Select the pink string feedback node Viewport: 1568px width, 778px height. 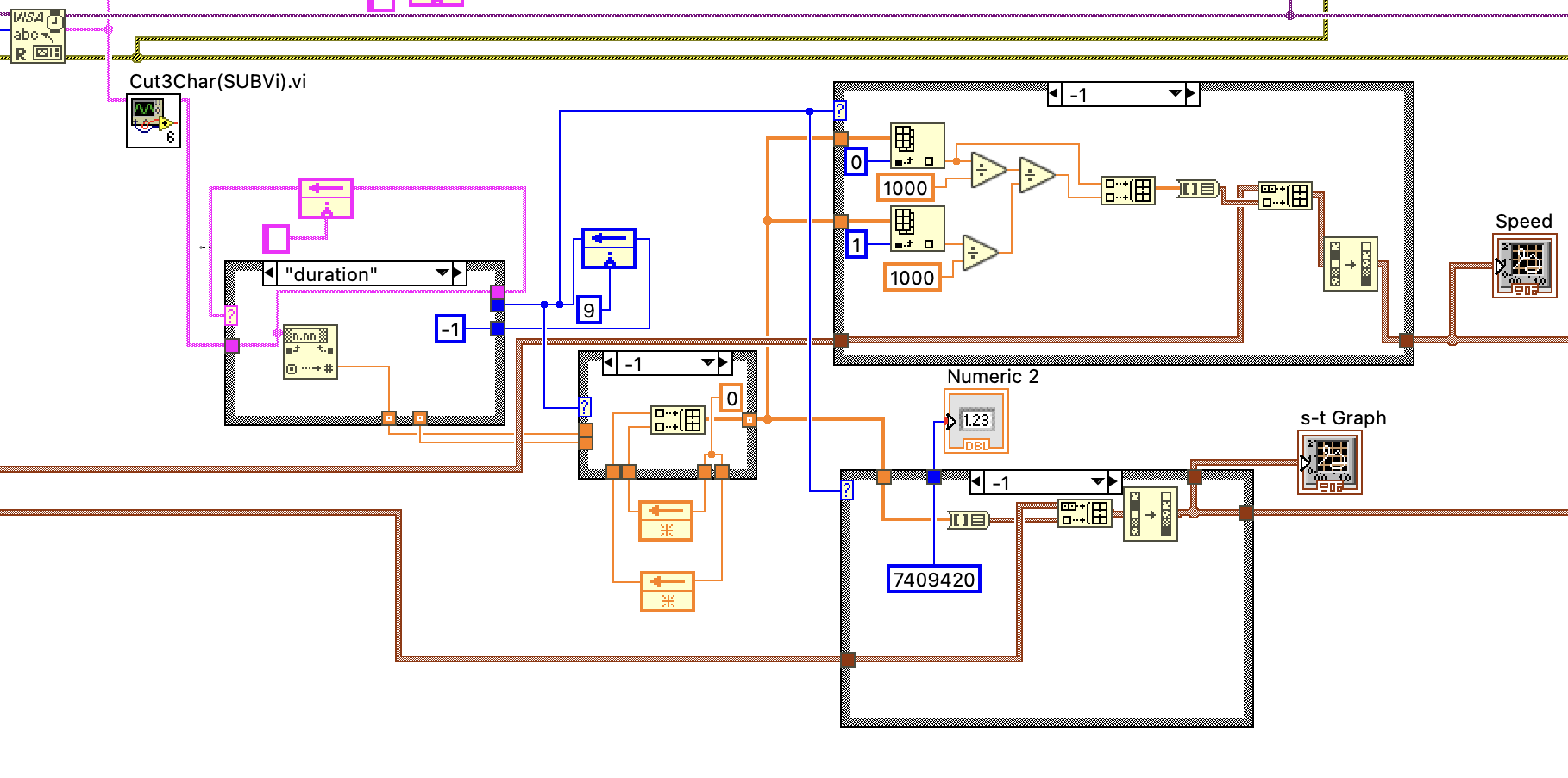pos(325,198)
